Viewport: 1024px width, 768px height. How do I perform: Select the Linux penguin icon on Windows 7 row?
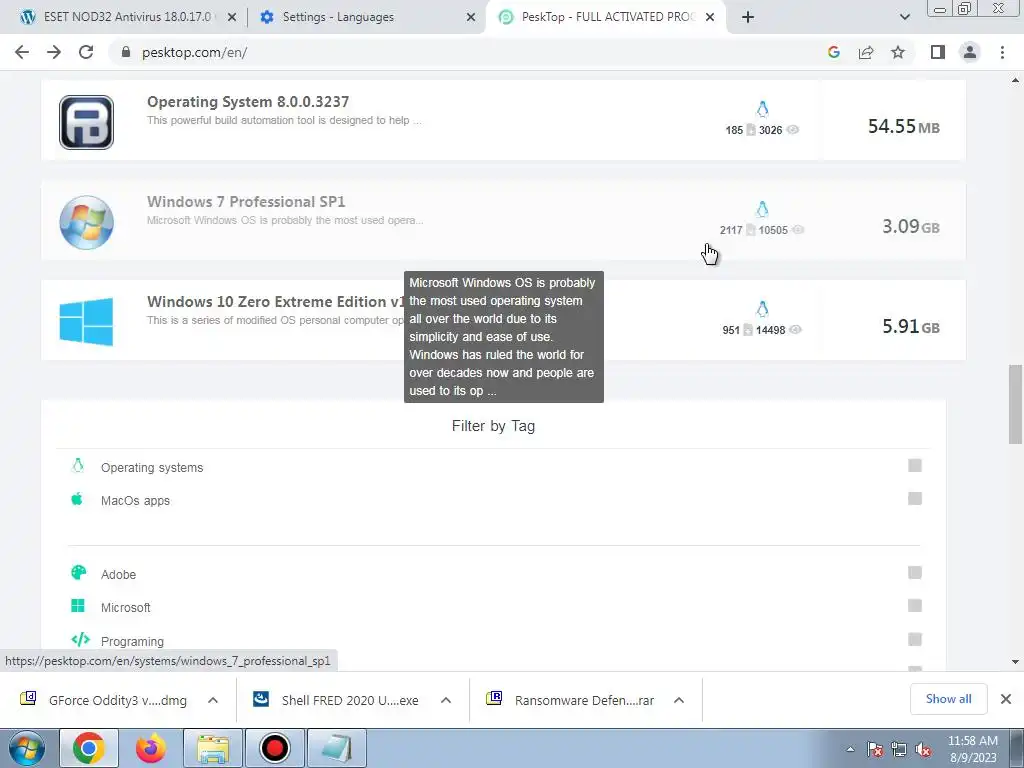pyautogui.click(x=762, y=209)
